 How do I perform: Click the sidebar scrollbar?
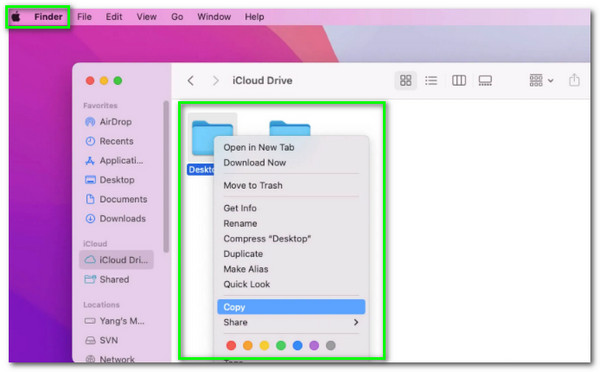pos(166,176)
